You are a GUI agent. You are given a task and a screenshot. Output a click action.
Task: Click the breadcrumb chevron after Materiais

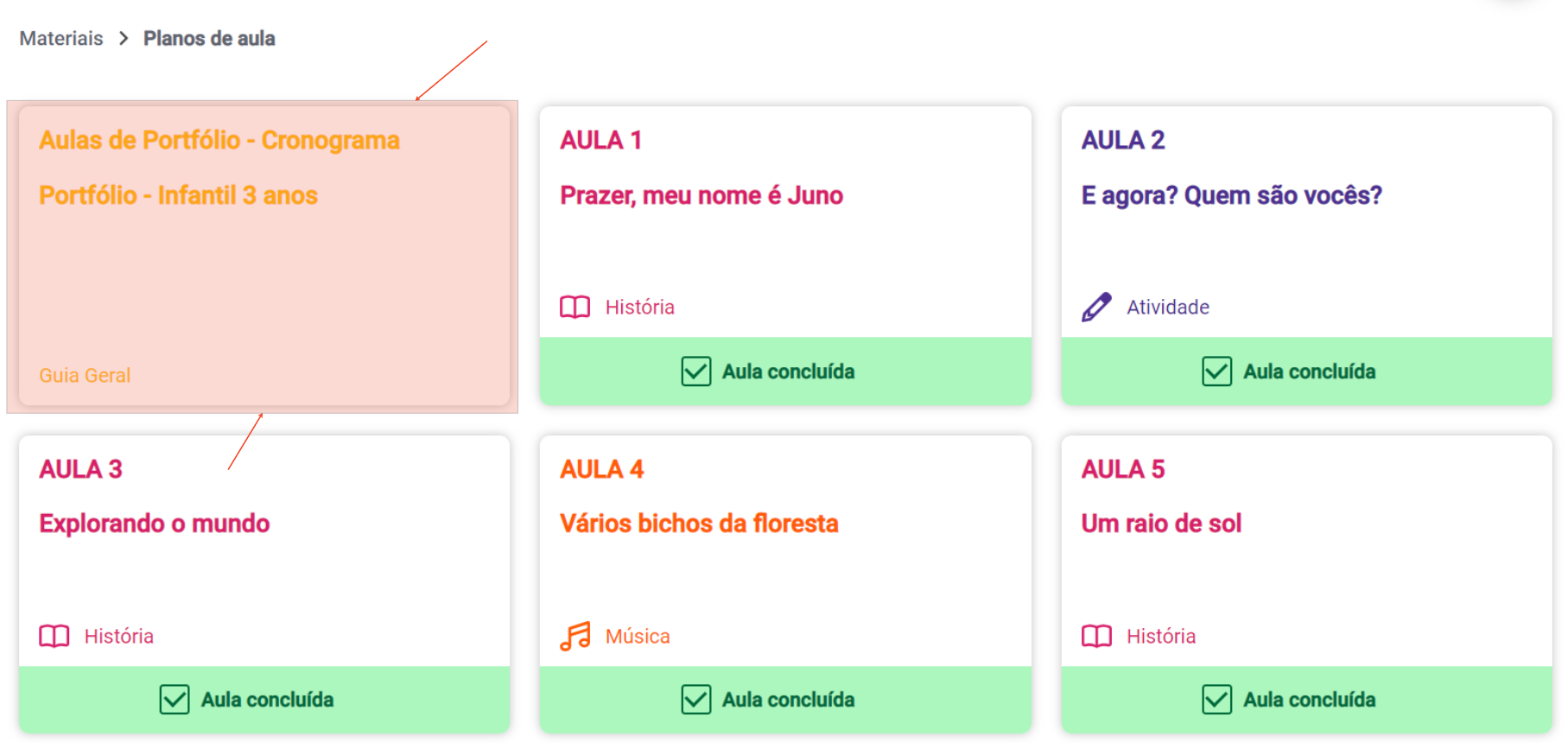click(124, 38)
